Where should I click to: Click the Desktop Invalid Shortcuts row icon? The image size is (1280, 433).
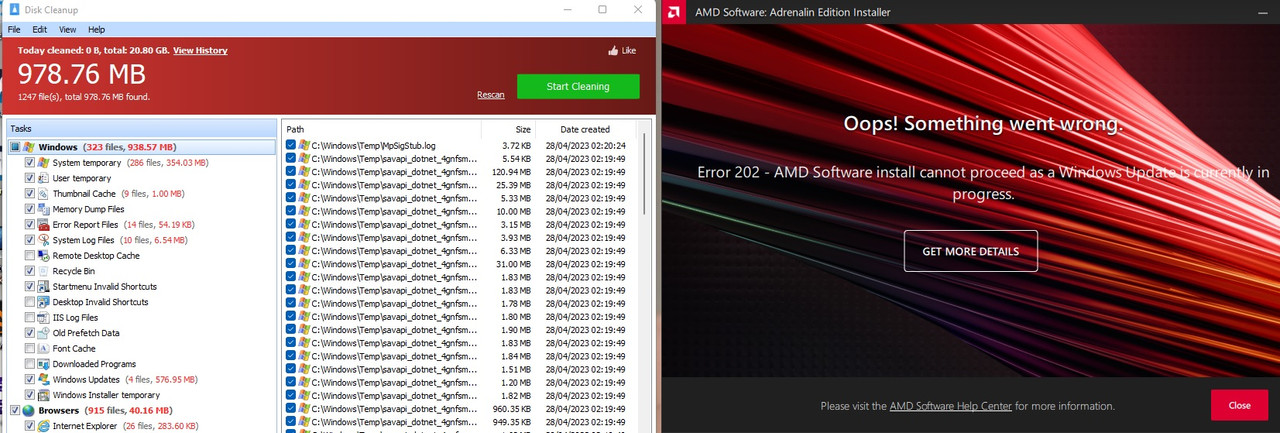click(x=44, y=302)
